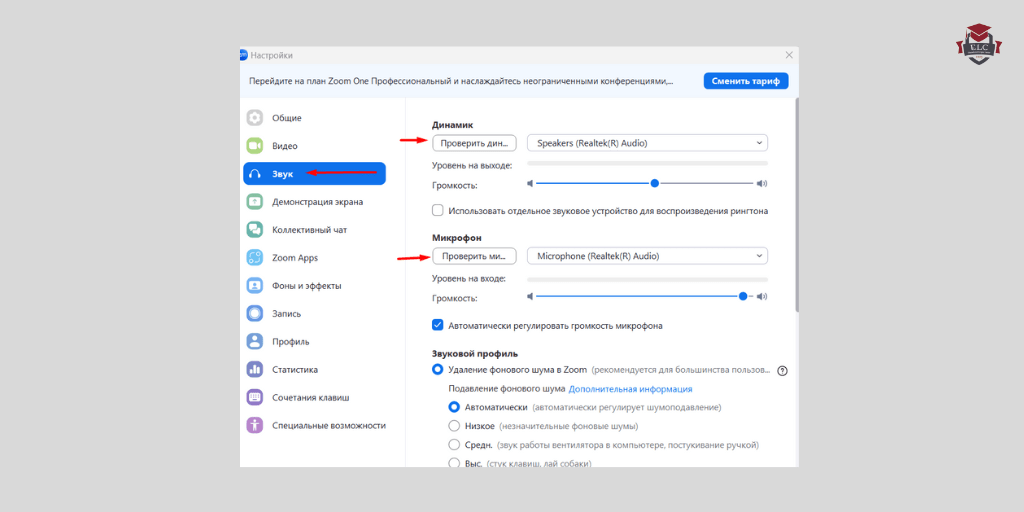The height and width of the screenshot is (512, 1024).
Task: Click the chat bubble icon for Коллективный чат
Action: tap(255, 230)
